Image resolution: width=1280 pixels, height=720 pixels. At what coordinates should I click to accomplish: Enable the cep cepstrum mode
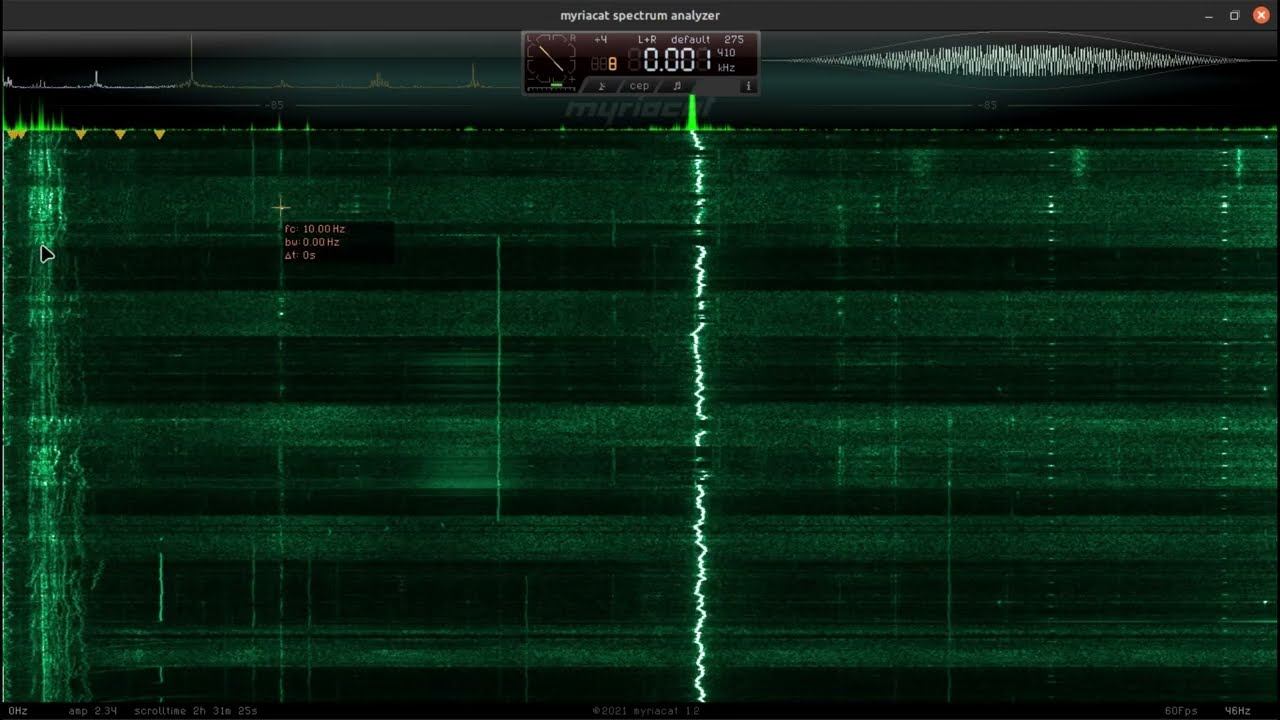[639, 86]
